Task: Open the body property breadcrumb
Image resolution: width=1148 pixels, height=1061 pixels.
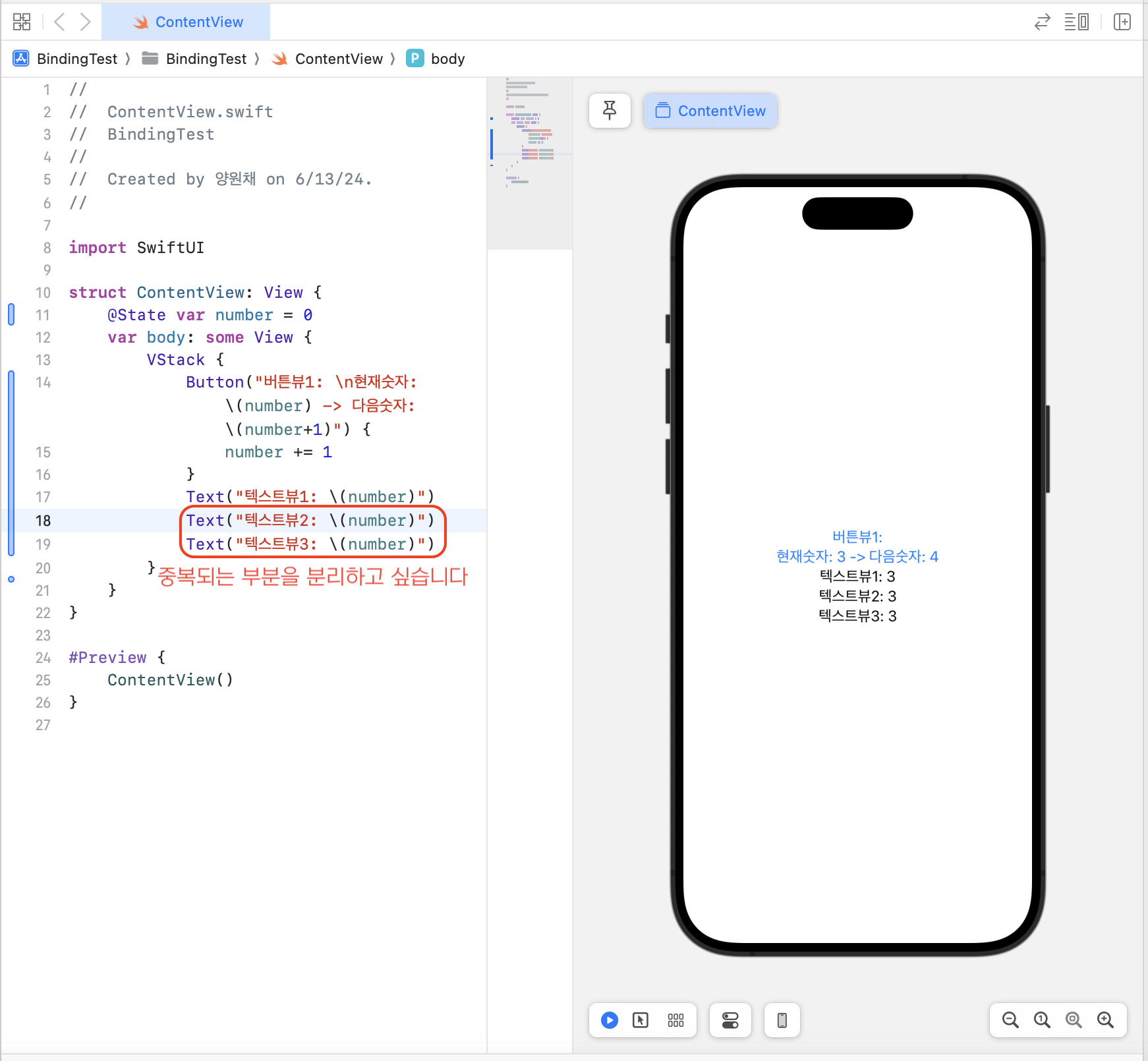Action: point(436,59)
